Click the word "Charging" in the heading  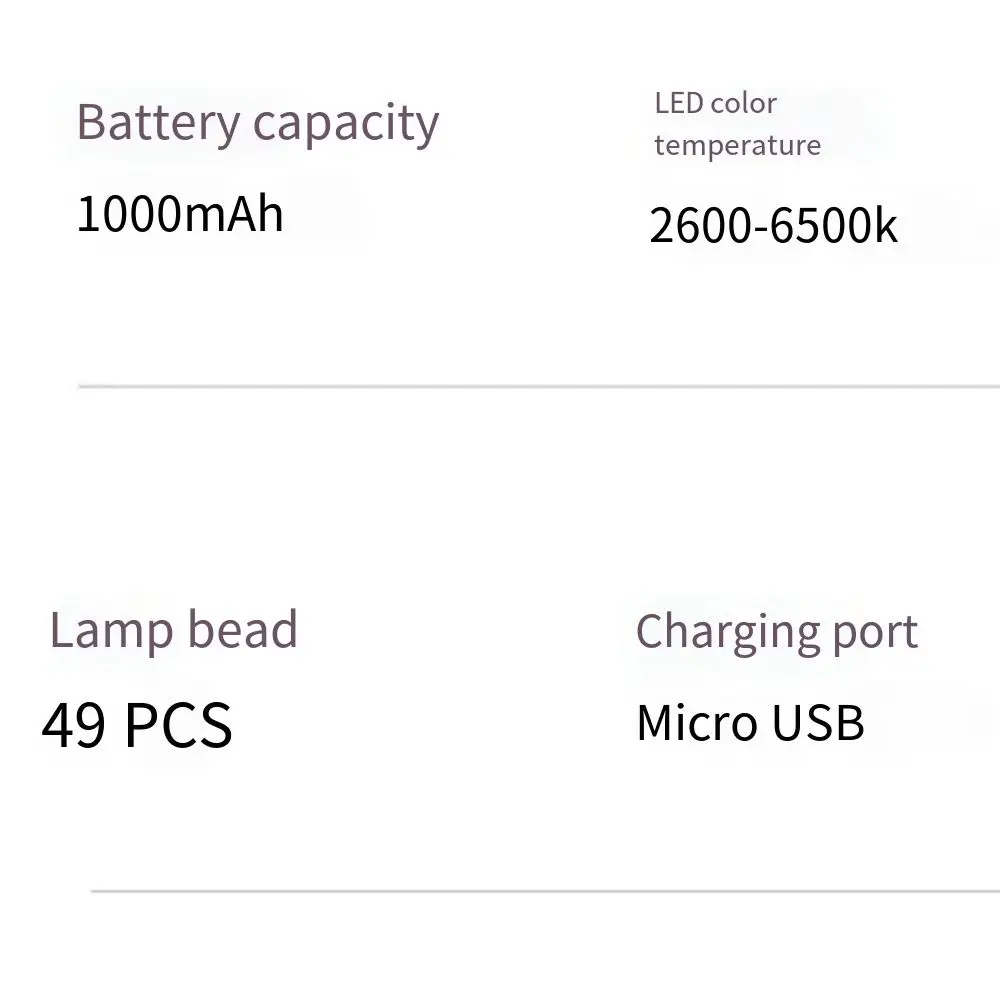[727, 633]
